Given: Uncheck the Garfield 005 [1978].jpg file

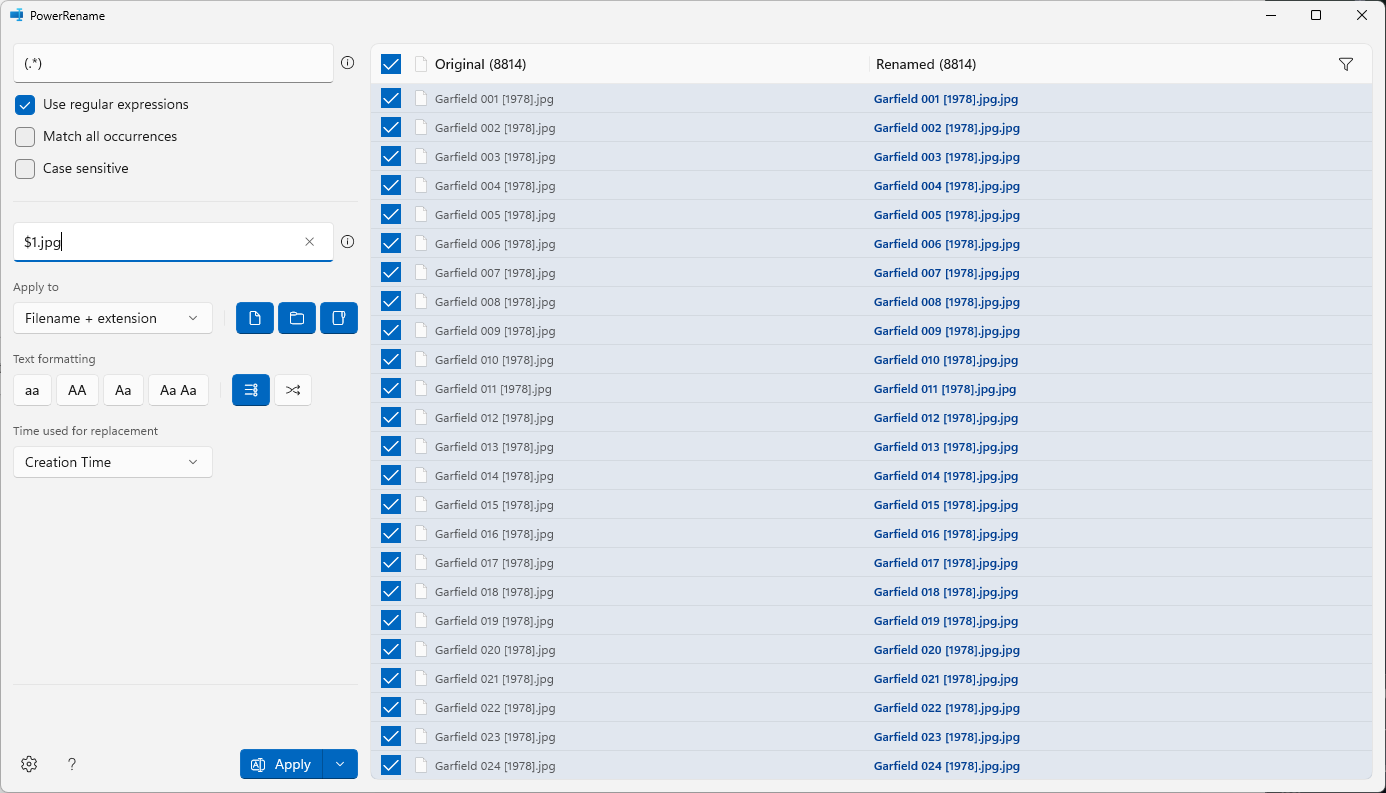Looking at the screenshot, I should [391, 214].
